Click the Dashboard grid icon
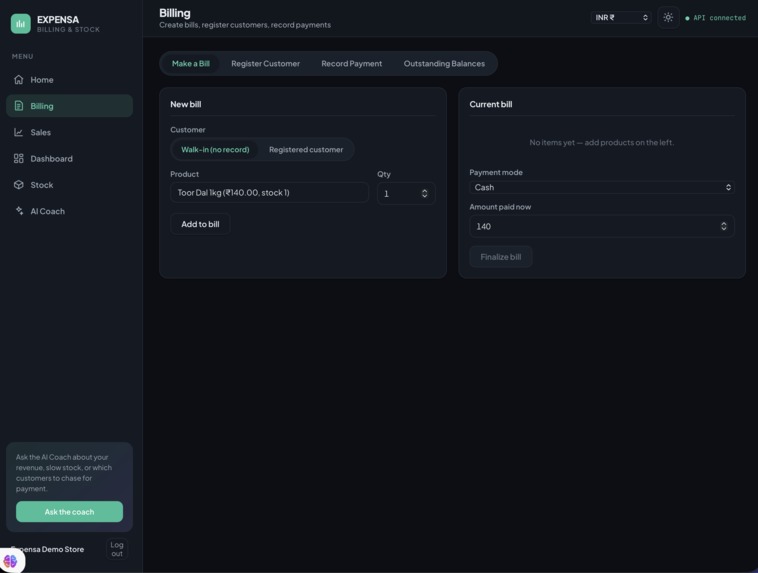The height and width of the screenshot is (573, 758). point(19,159)
